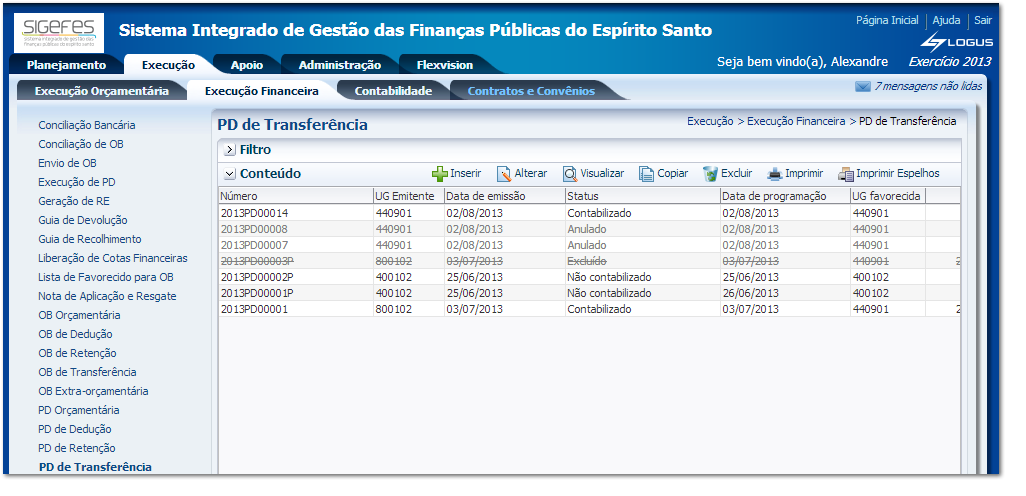Click the Excluir trash bin icon
1026x496 pixels.
coord(710,174)
